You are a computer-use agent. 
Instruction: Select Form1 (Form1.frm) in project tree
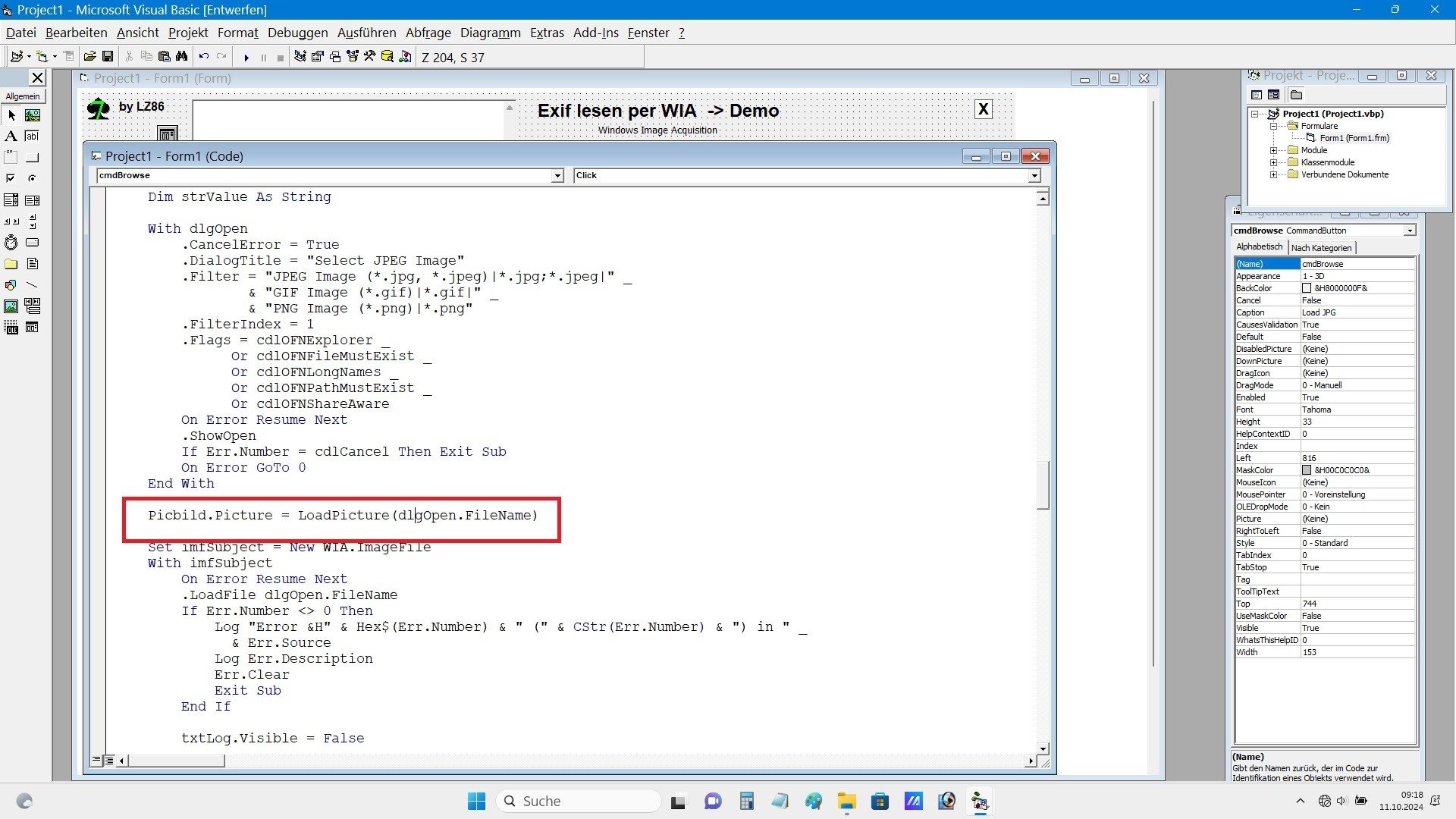pos(1354,138)
